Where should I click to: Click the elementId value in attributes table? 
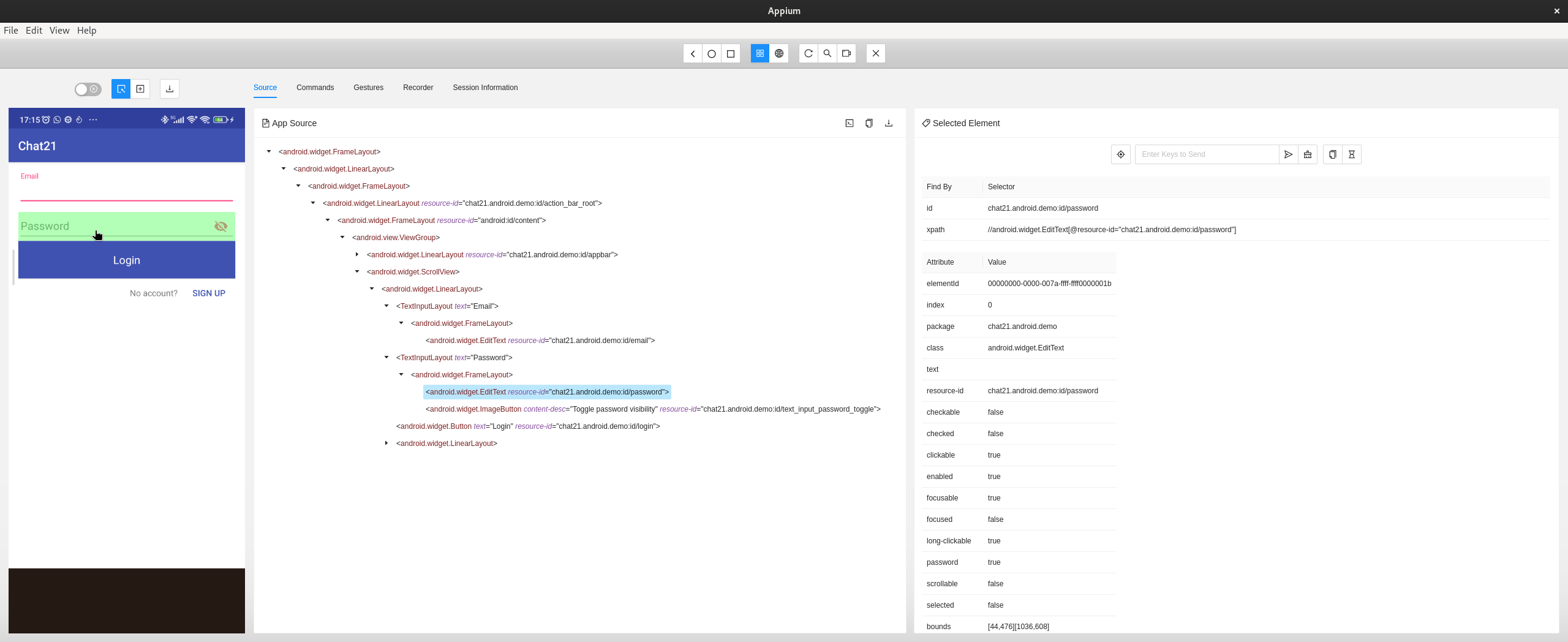click(x=1049, y=284)
